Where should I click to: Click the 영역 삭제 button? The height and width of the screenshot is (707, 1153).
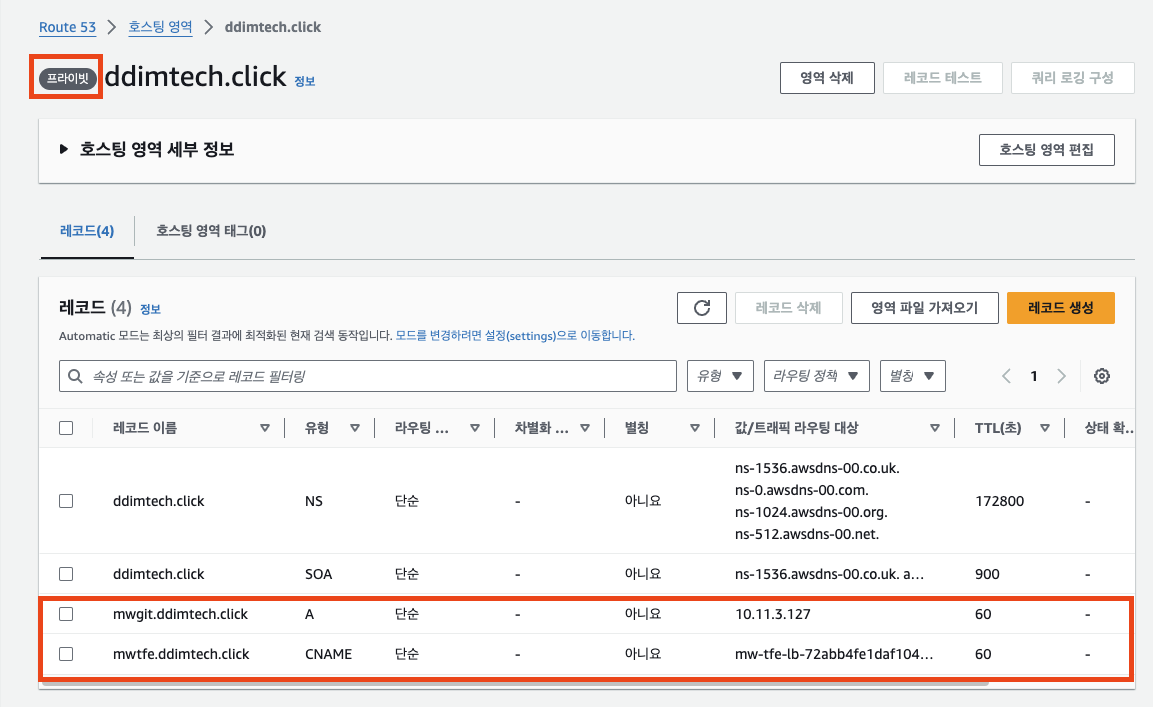[827, 78]
